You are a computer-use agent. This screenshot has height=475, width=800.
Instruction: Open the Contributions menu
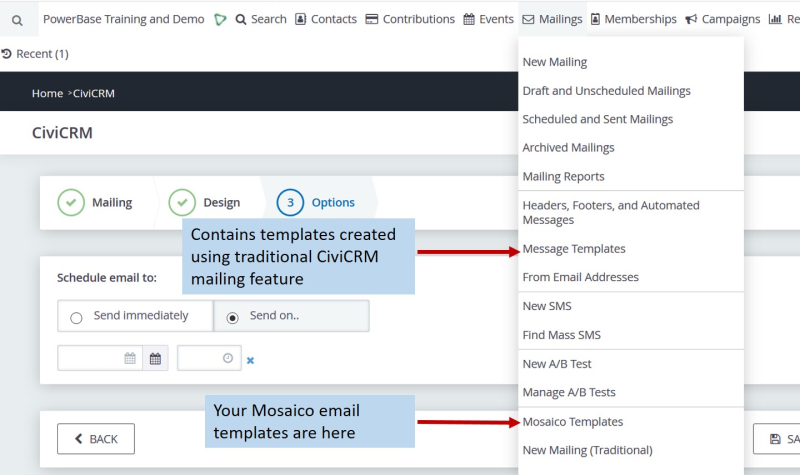[410, 19]
